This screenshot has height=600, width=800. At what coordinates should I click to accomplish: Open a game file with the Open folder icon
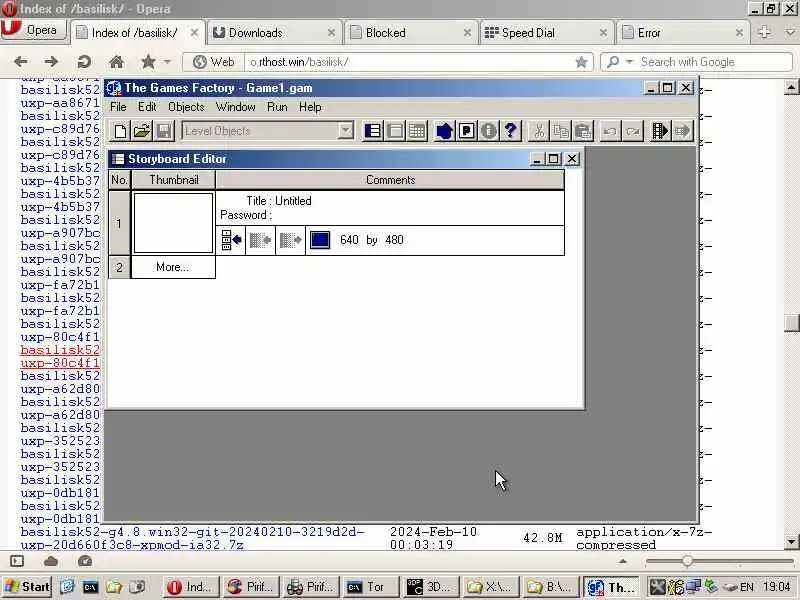pyautogui.click(x=142, y=131)
